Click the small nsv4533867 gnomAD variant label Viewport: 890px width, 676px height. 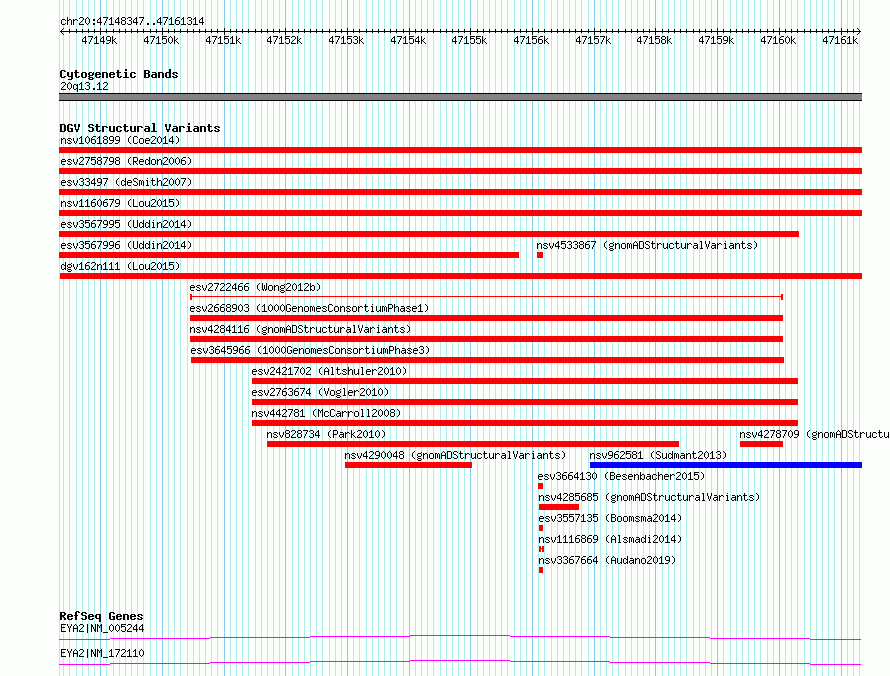click(647, 245)
